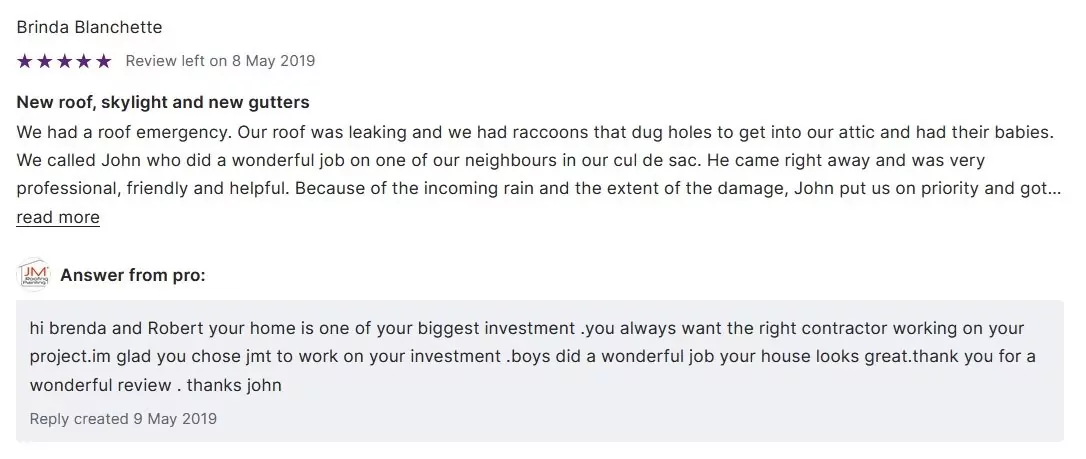Click the second purple rating star
The height and width of the screenshot is (459, 1086).
point(45,61)
